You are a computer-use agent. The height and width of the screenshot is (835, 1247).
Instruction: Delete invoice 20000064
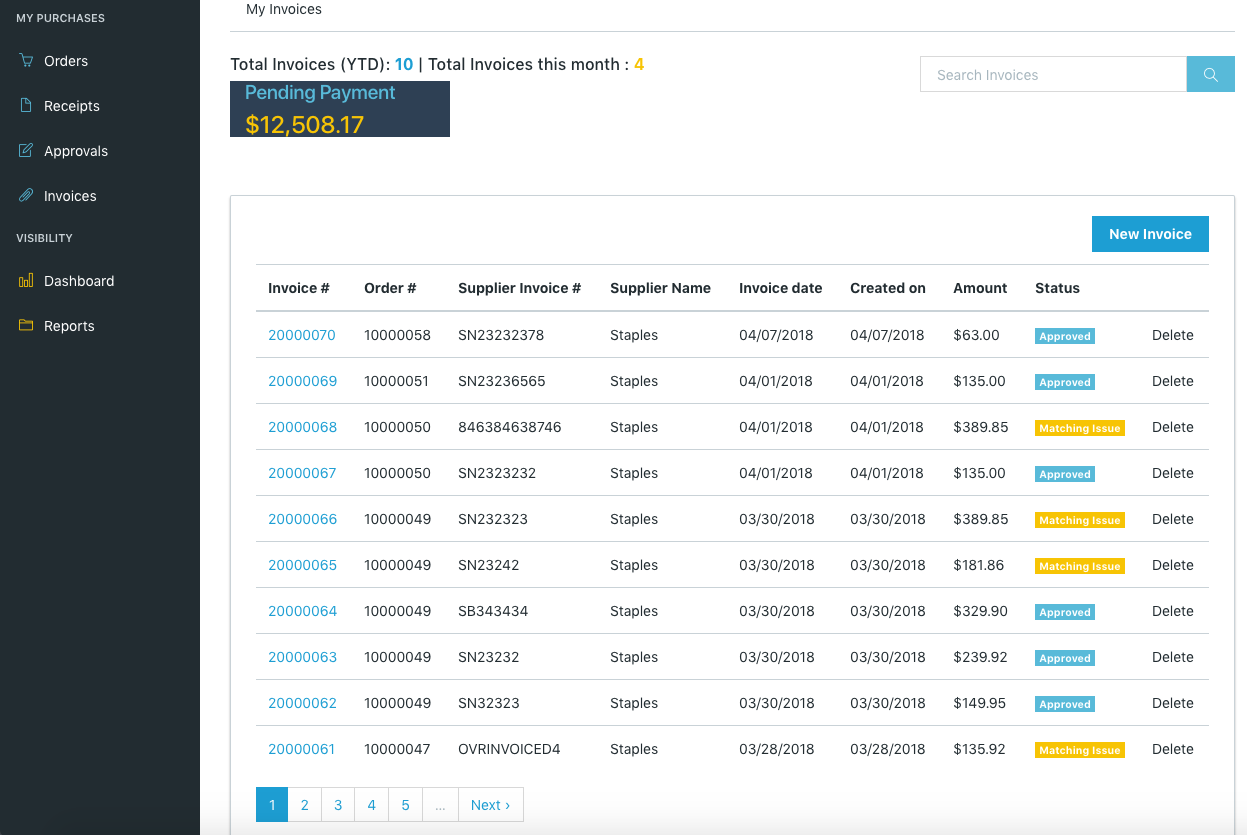click(1173, 611)
